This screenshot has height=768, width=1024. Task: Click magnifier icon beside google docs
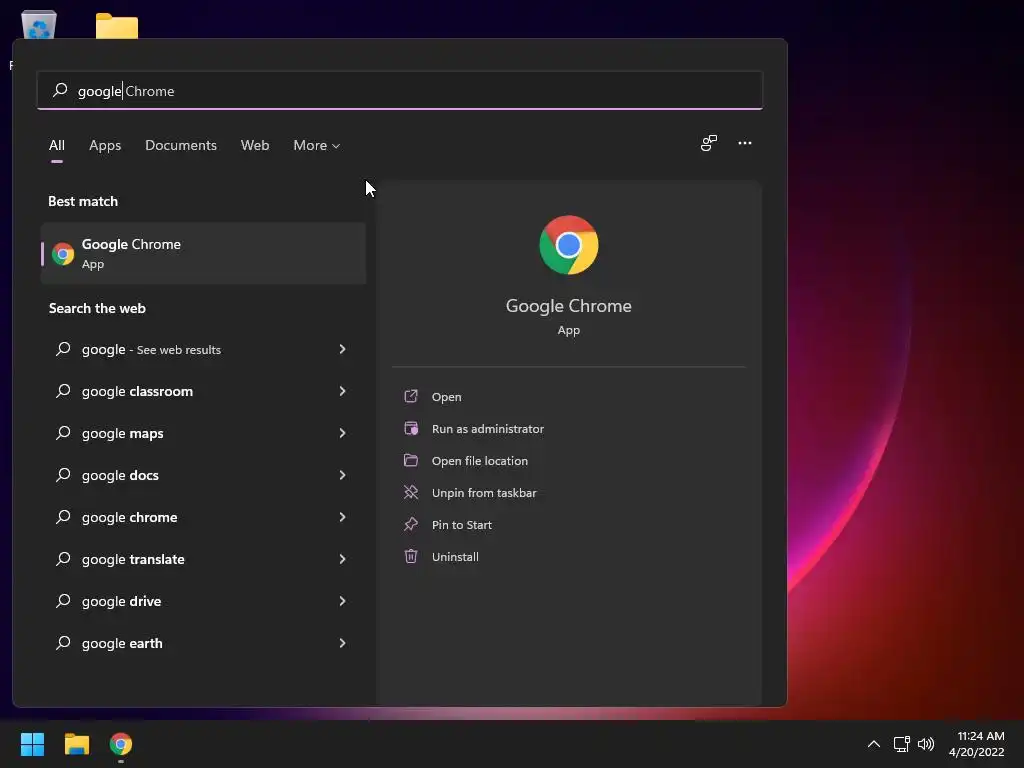(x=63, y=475)
